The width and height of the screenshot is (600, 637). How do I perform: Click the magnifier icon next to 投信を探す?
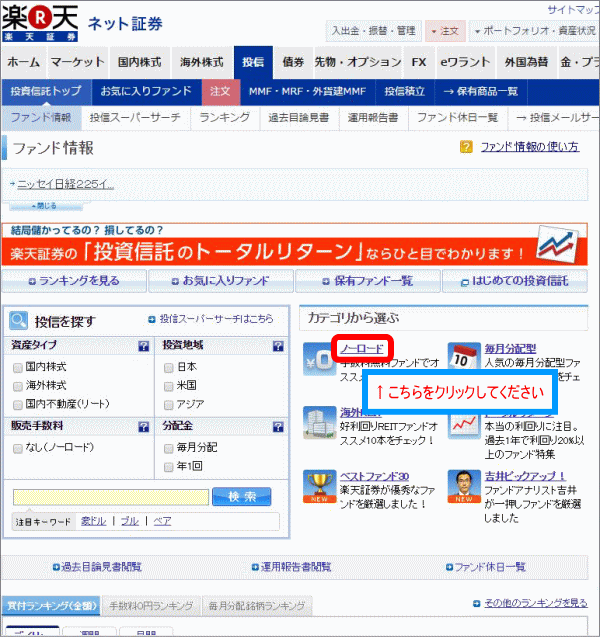click(18, 321)
